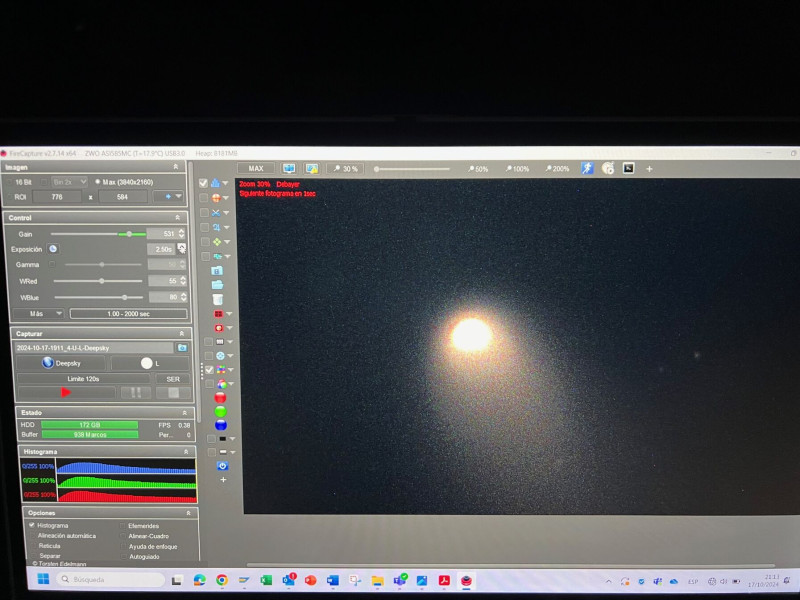The height and width of the screenshot is (600, 800).
Task: Toggle the 16 Bit option
Action: (9, 182)
